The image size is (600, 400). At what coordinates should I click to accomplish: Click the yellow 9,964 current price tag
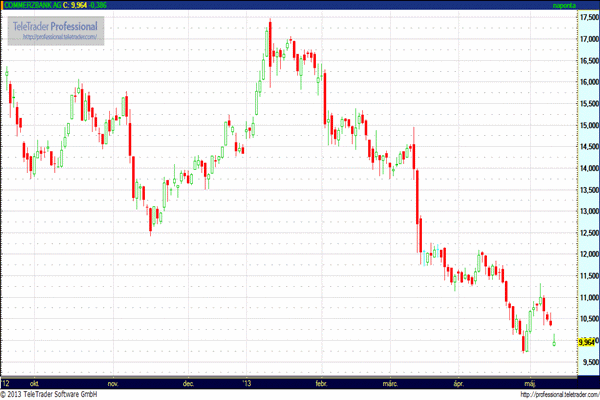point(561,341)
